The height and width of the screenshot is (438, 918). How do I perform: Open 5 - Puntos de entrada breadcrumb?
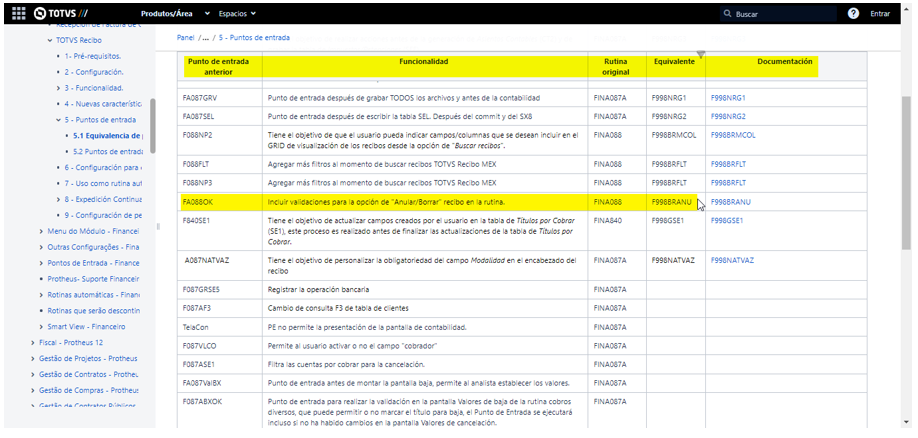pyautogui.click(x=254, y=37)
